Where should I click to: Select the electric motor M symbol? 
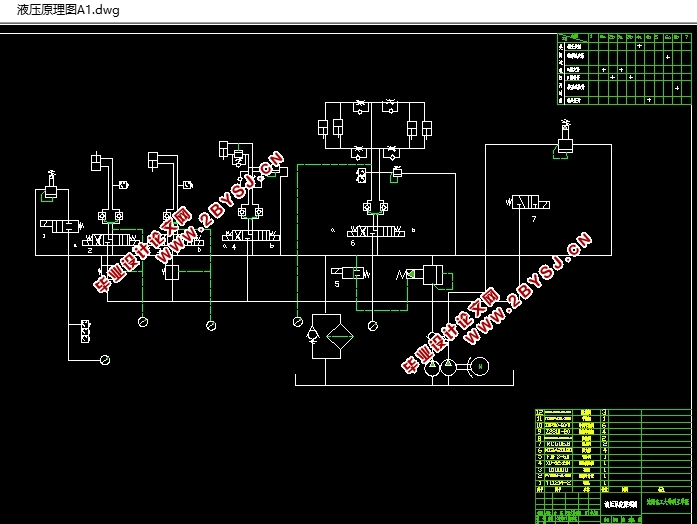click(x=480, y=367)
